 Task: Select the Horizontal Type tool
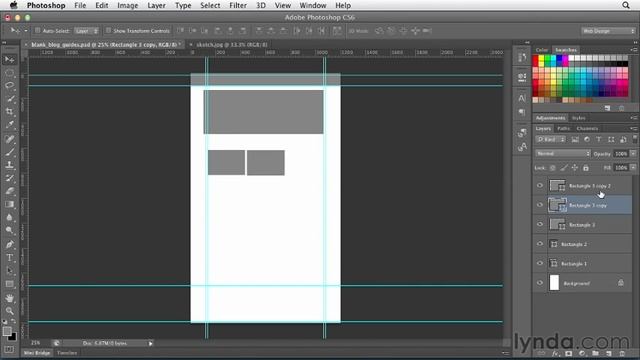point(9,258)
